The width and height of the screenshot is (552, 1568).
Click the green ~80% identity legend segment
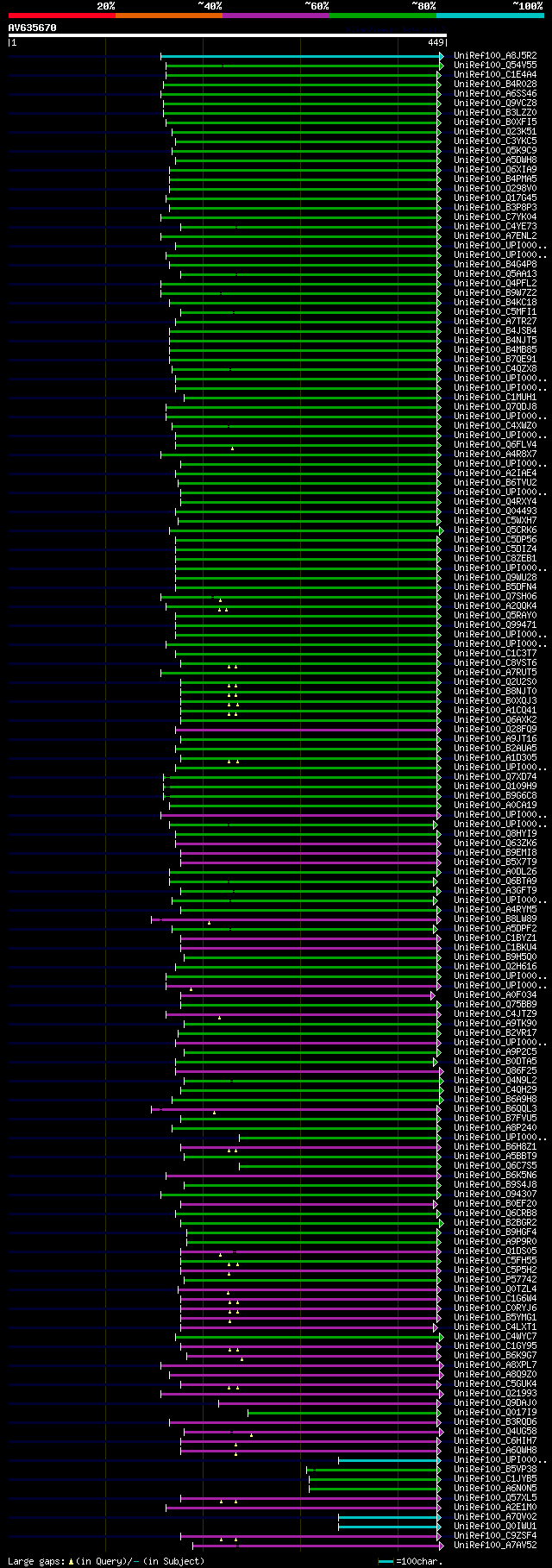(x=383, y=16)
